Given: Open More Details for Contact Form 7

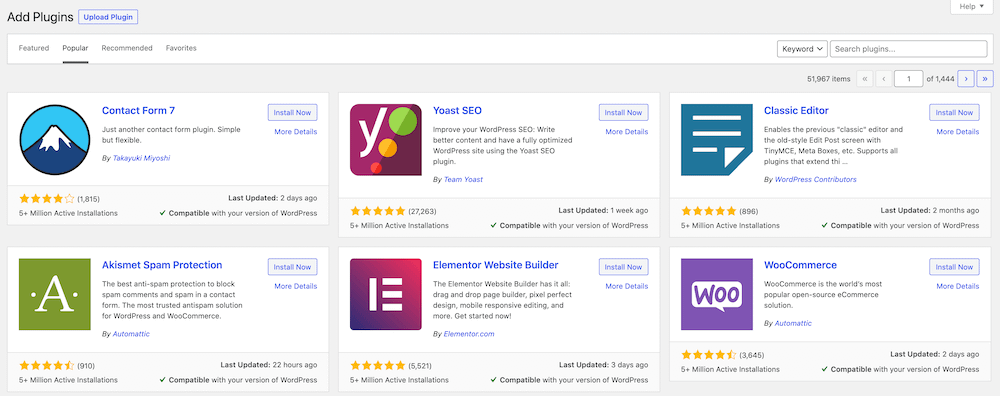Looking at the screenshot, I should pos(296,132).
